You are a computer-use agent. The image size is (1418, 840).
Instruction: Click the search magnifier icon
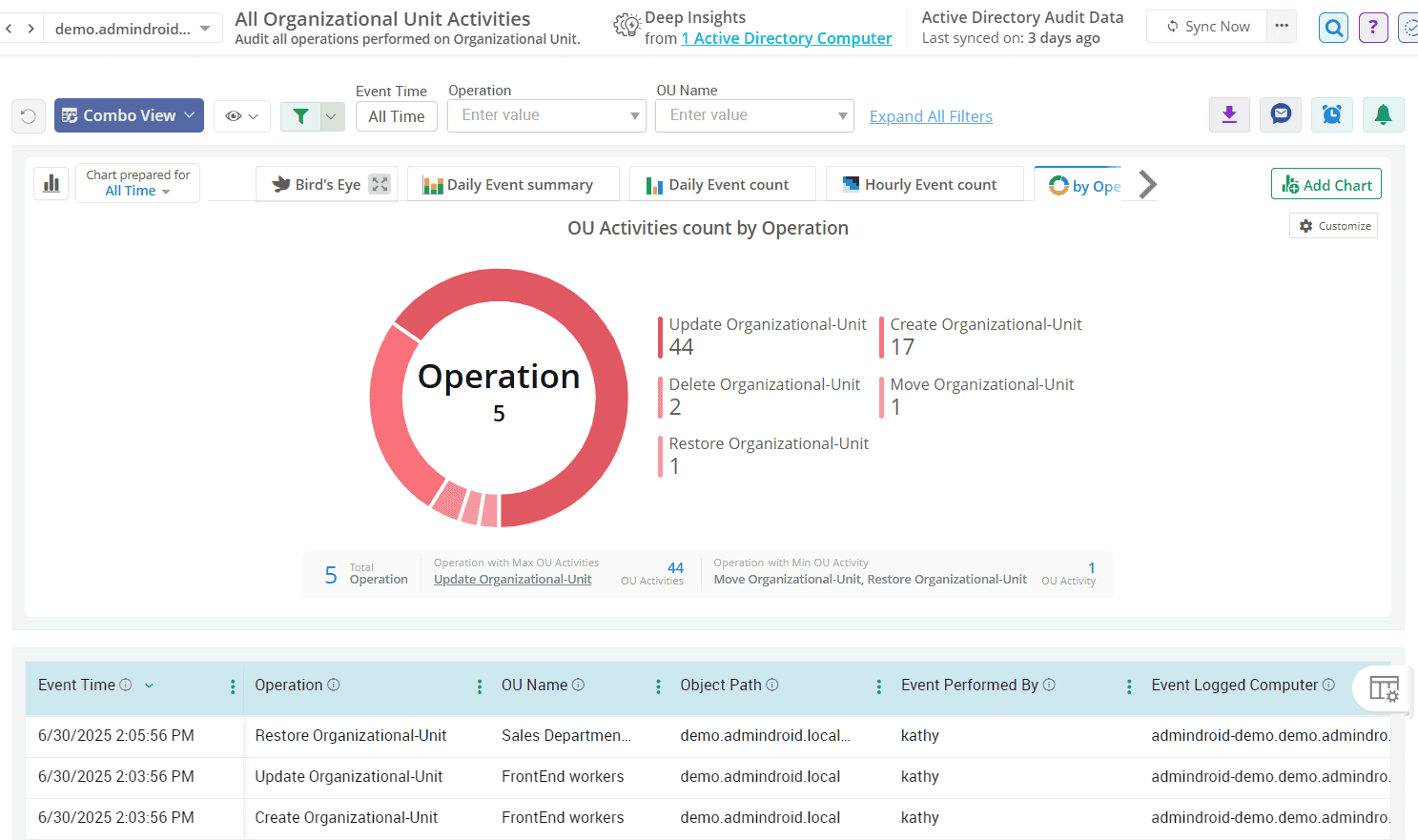click(1333, 28)
